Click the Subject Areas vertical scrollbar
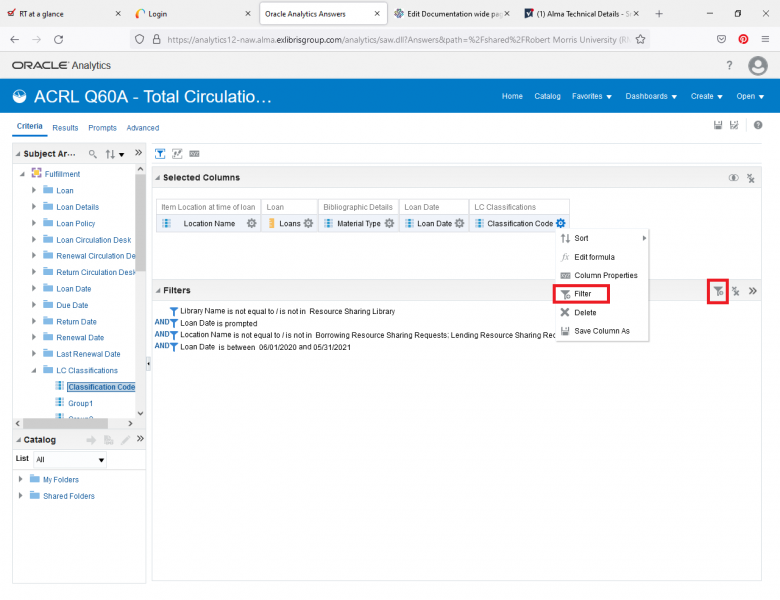Viewport: 780px width, 600px height. click(x=140, y=223)
